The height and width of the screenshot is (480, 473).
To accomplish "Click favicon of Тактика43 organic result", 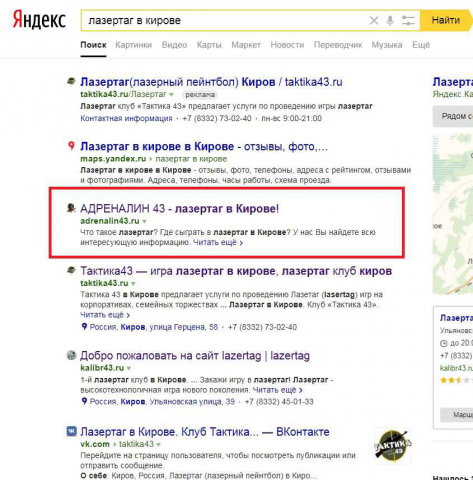I will (71, 270).
